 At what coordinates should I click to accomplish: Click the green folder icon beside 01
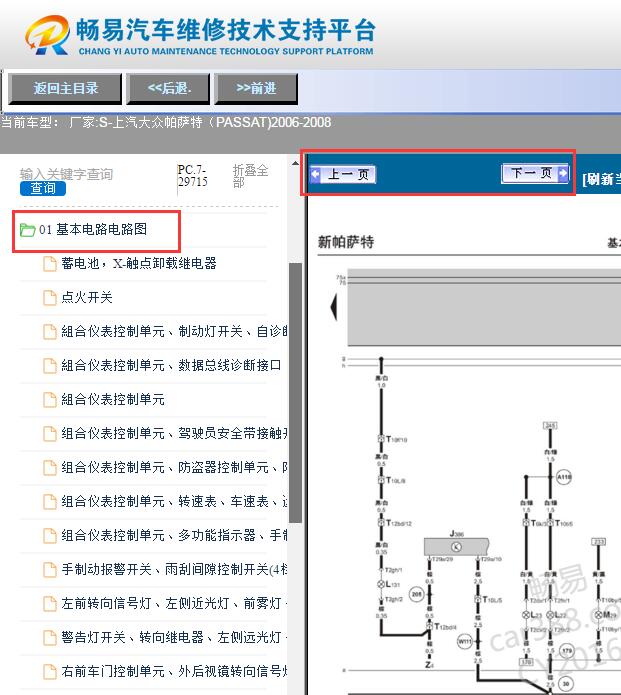click(x=27, y=230)
